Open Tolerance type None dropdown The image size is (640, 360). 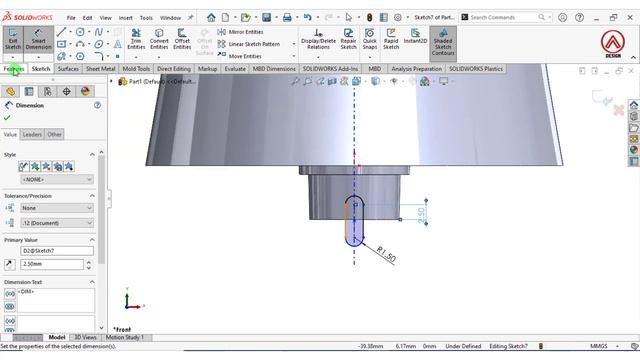tap(57, 208)
